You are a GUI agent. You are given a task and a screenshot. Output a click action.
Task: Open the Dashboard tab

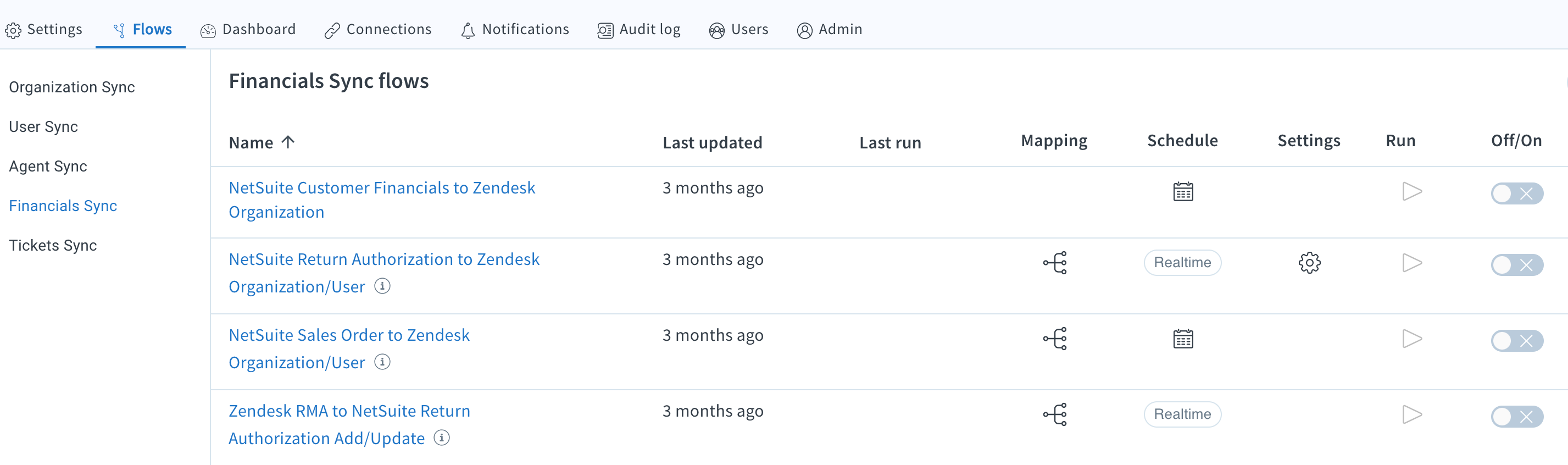click(x=248, y=29)
